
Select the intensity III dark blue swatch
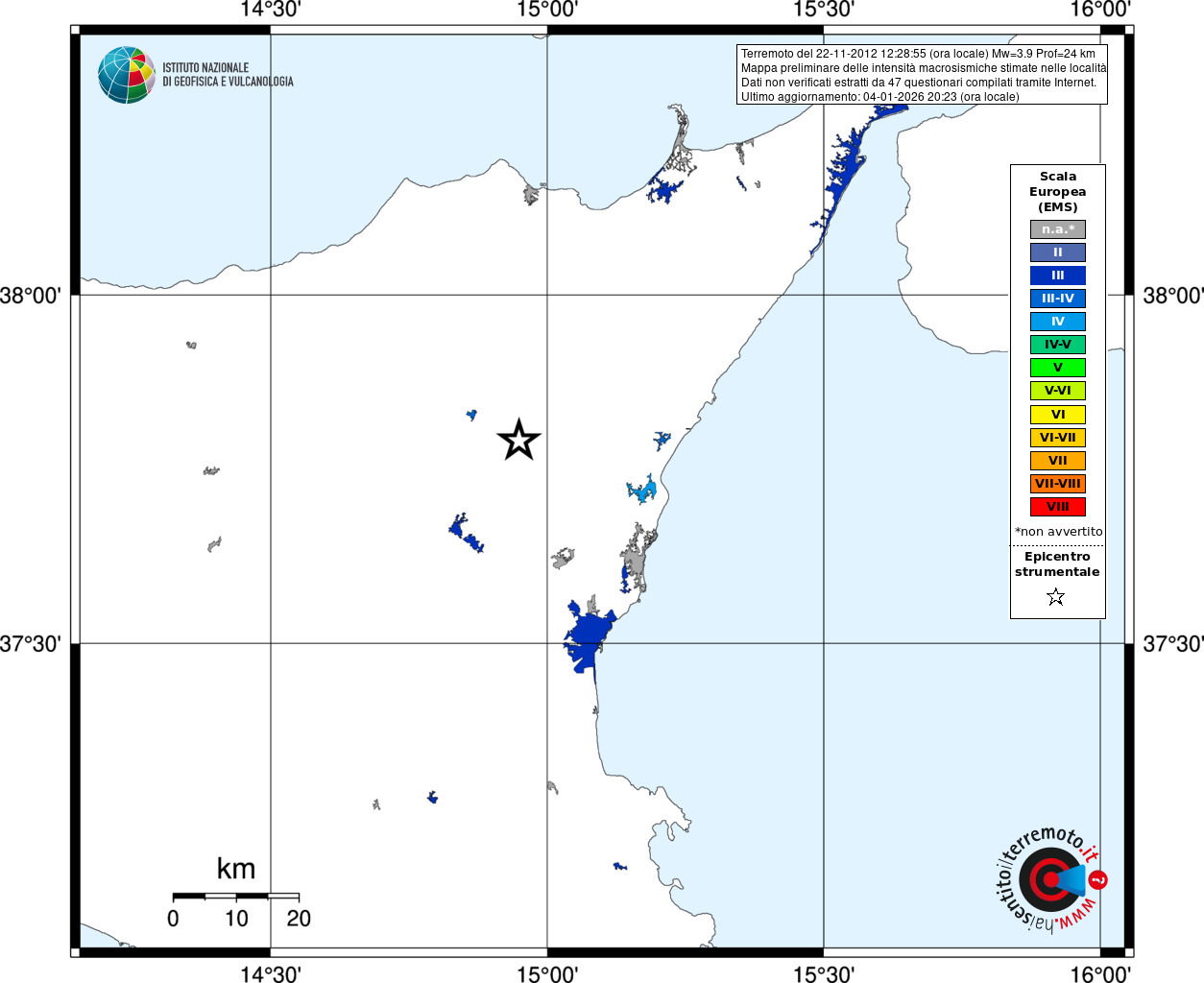pos(1058,276)
